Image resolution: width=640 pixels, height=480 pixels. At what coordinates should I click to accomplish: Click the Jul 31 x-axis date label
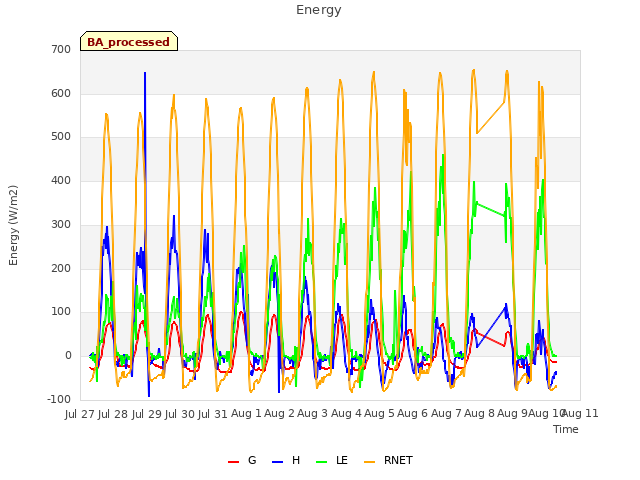pos(213,414)
